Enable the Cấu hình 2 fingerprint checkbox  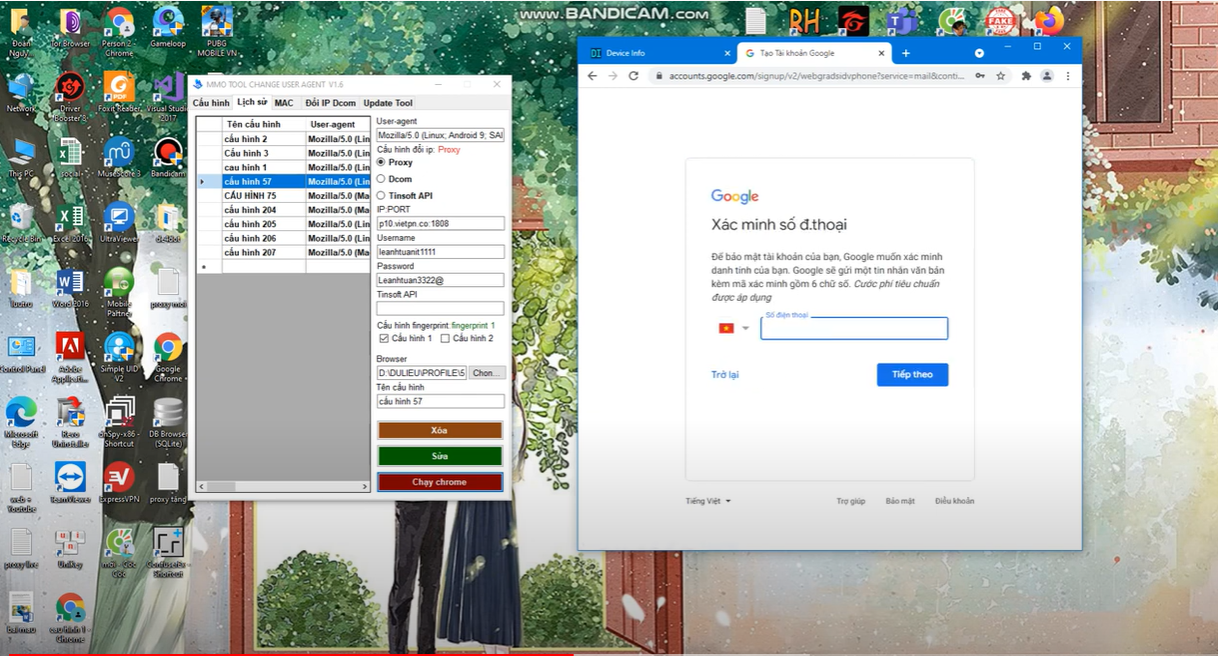(445, 339)
